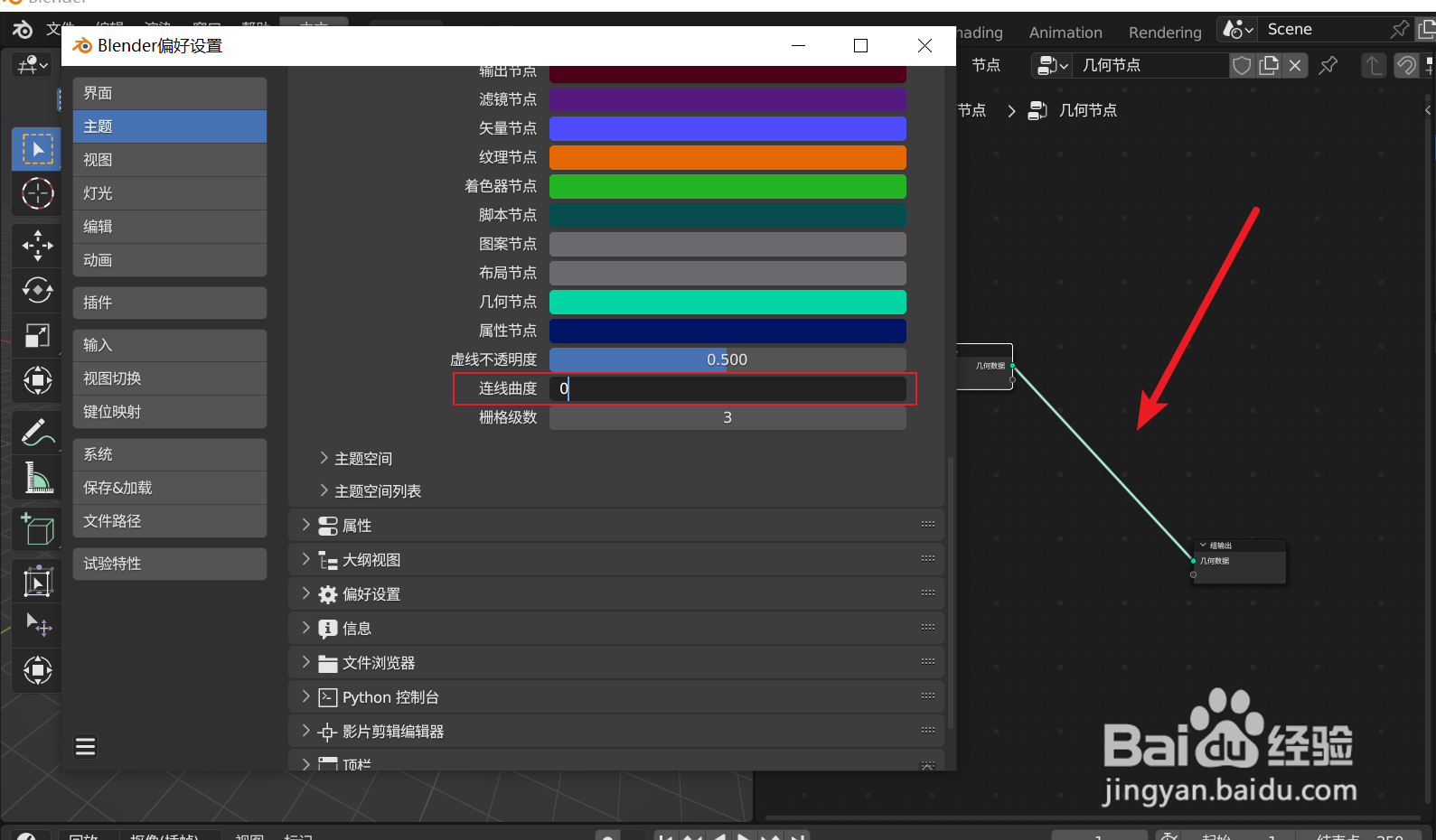Expand the 主题空间 section
The height and width of the screenshot is (840, 1436).
(356, 459)
